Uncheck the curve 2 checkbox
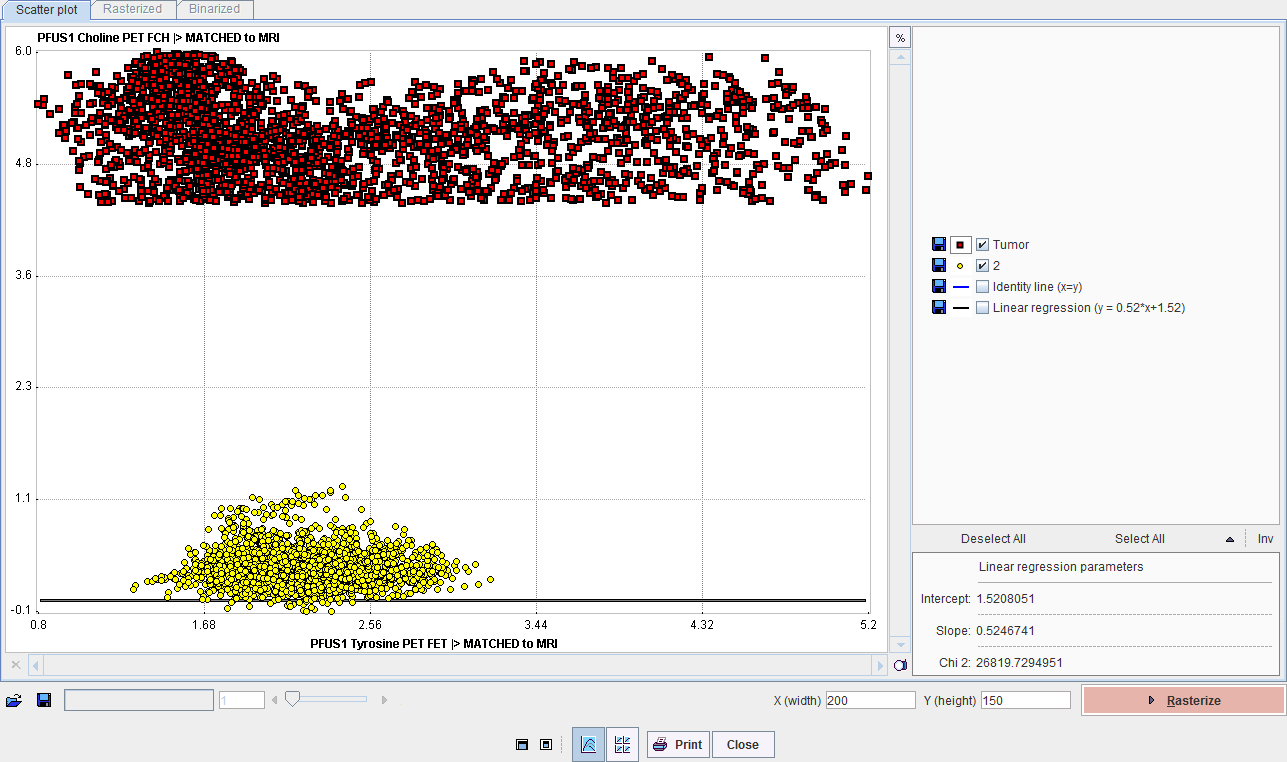Screen dimensions: 1287x762 click(x=982, y=265)
